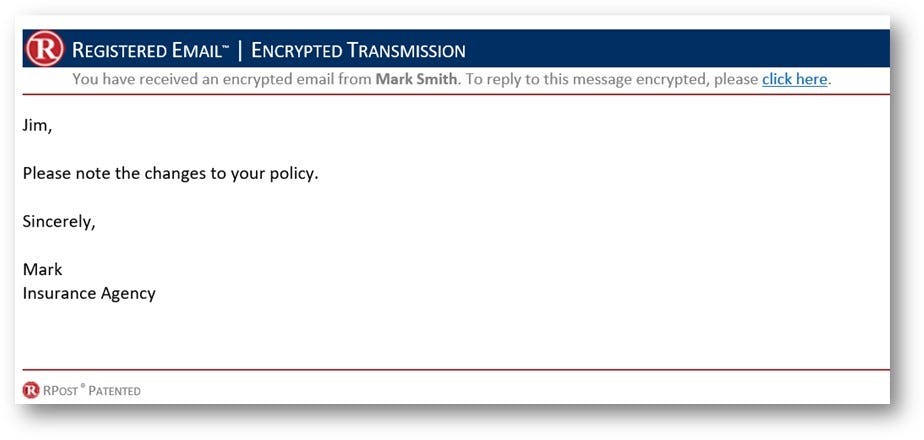The height and width of the screenshot is (440, 924).
Task: Click the small RPost logo in footer
Action: tap(31, 390)
